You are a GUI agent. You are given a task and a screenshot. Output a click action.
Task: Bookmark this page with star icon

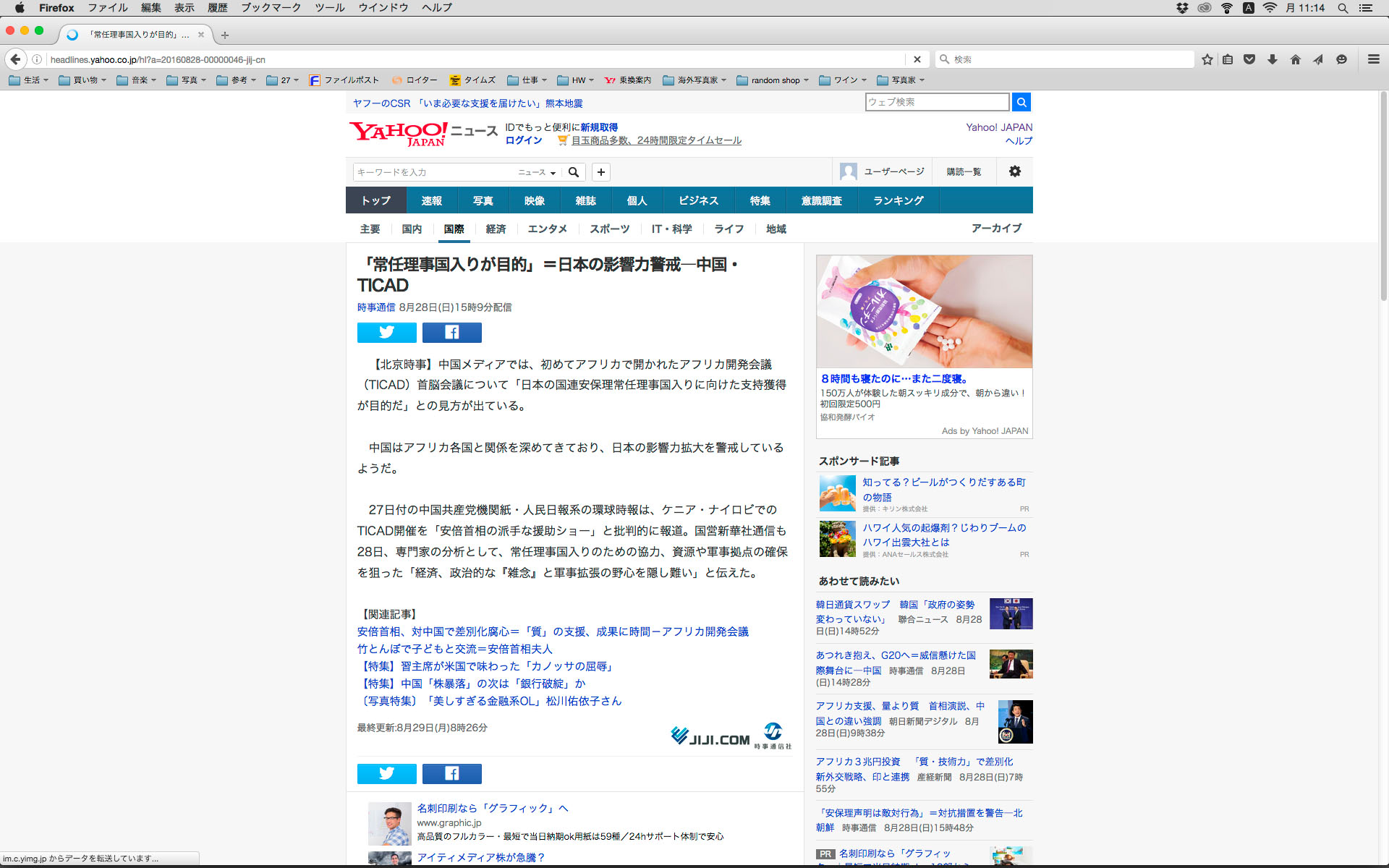point(1207,59)
